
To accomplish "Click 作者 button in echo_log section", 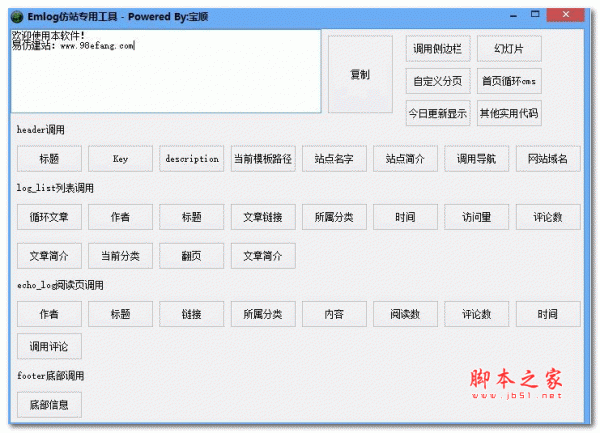I will pos(49,314).
